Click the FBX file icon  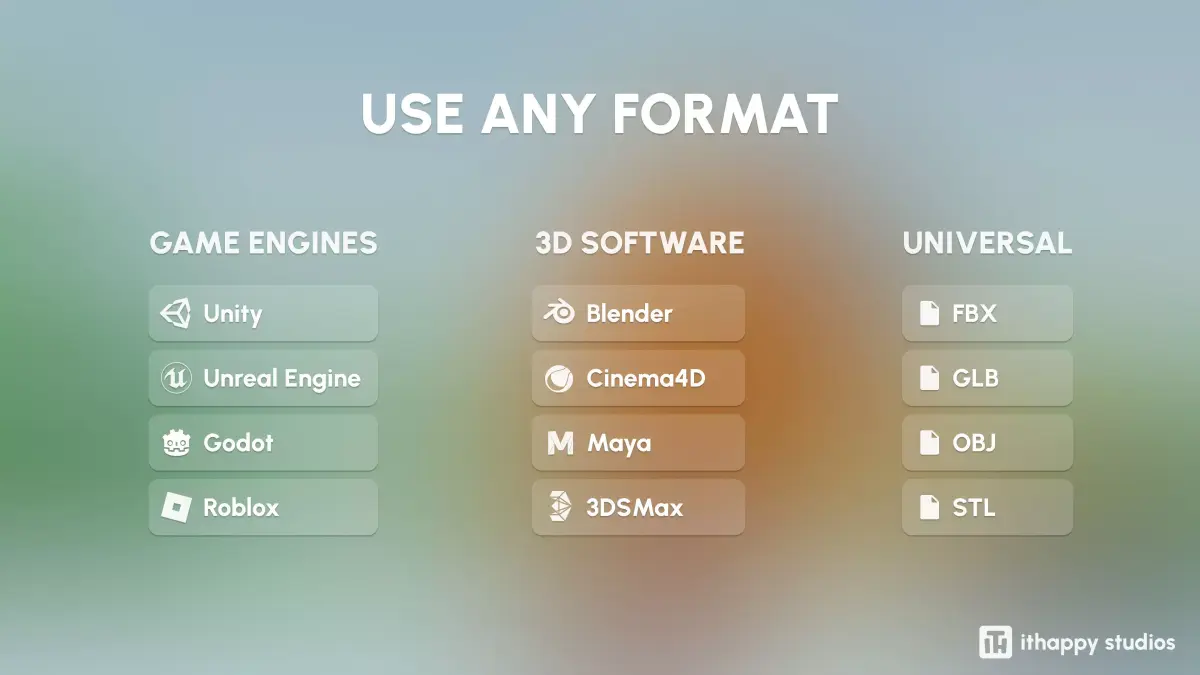pyautogui.click(x=930, y=314)
